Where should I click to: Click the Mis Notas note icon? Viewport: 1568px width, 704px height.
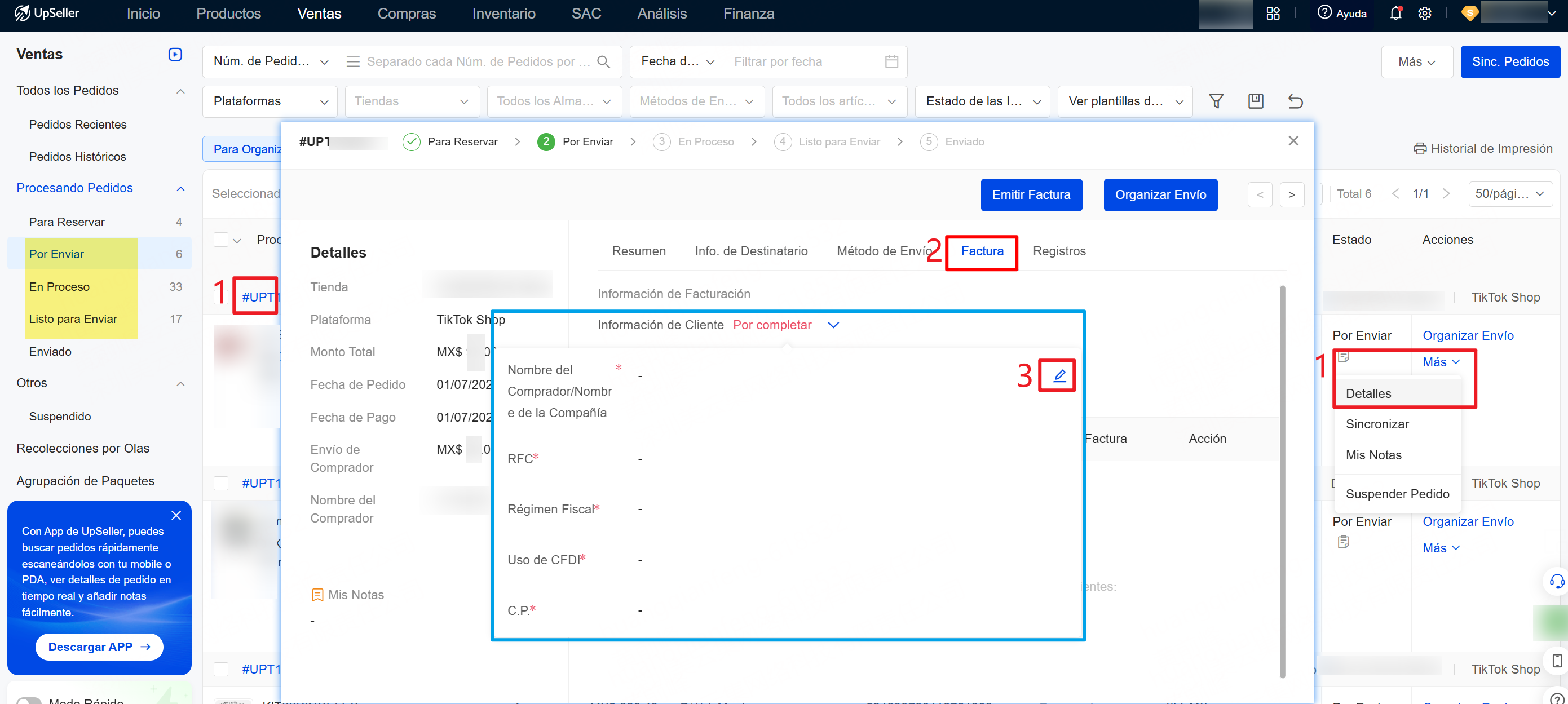pos(317,595)
